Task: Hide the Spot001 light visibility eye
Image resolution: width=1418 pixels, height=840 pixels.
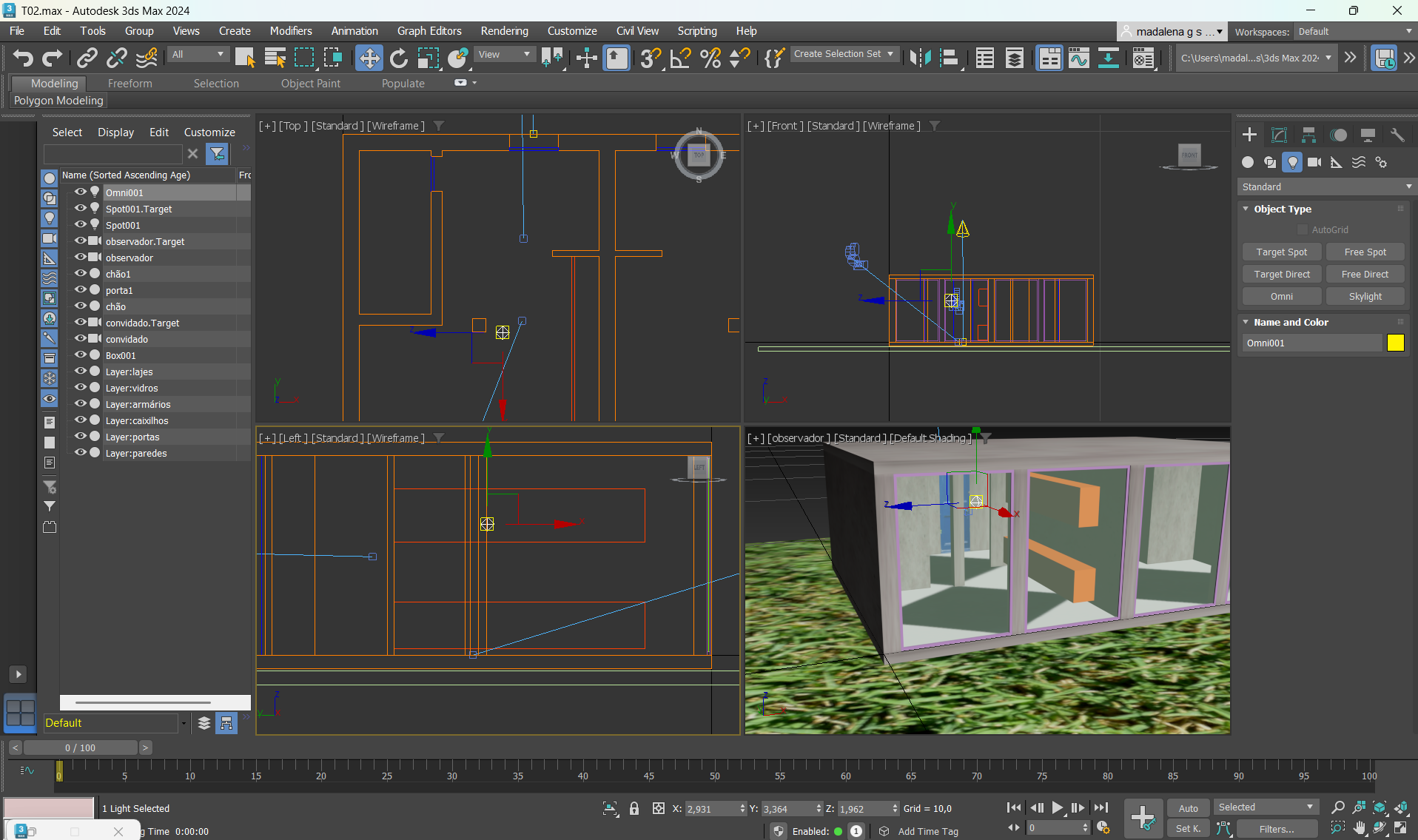Action: (x=80, y=225)
